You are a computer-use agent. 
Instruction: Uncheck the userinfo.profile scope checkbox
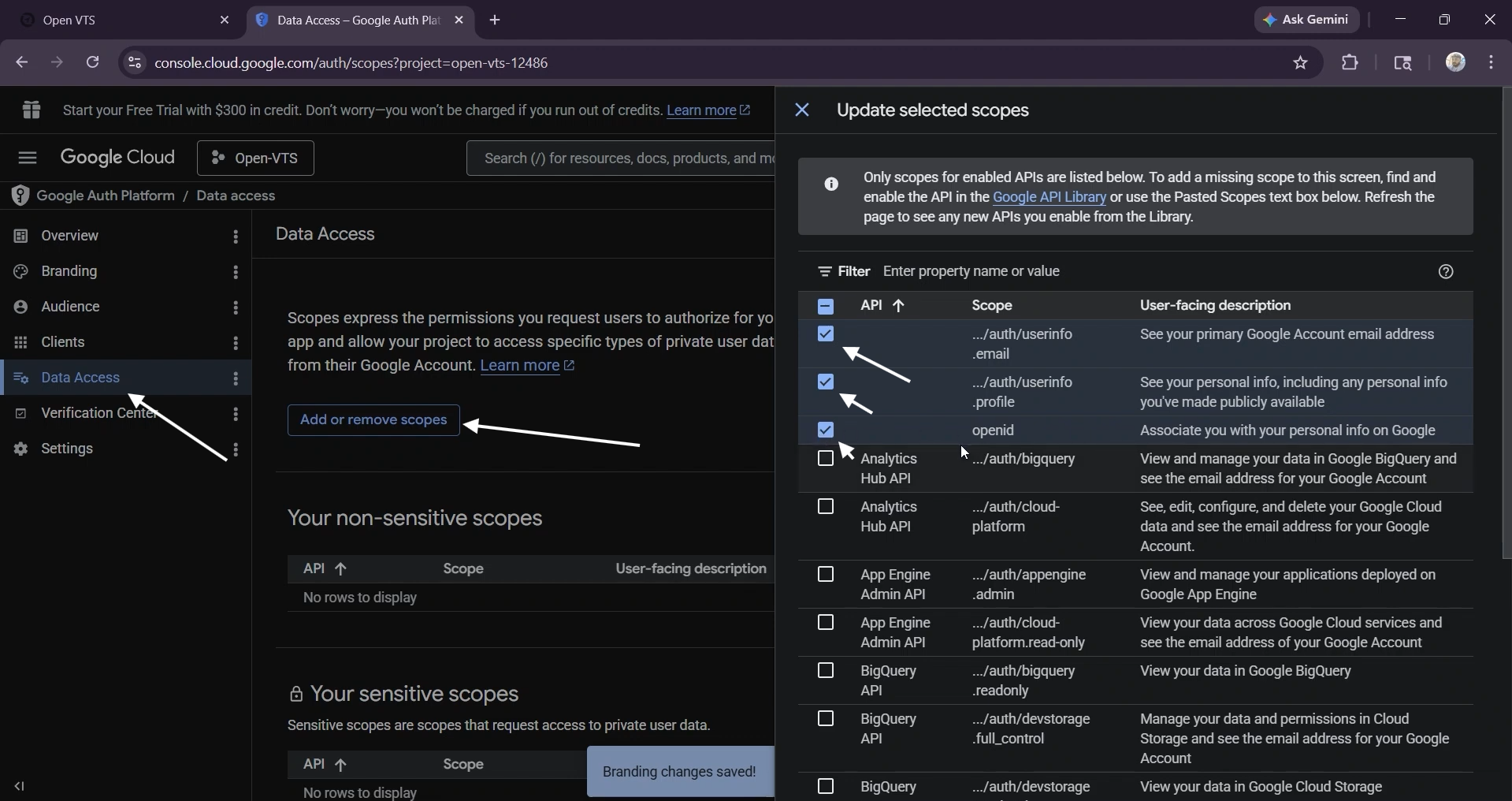[x=826, y=382]
